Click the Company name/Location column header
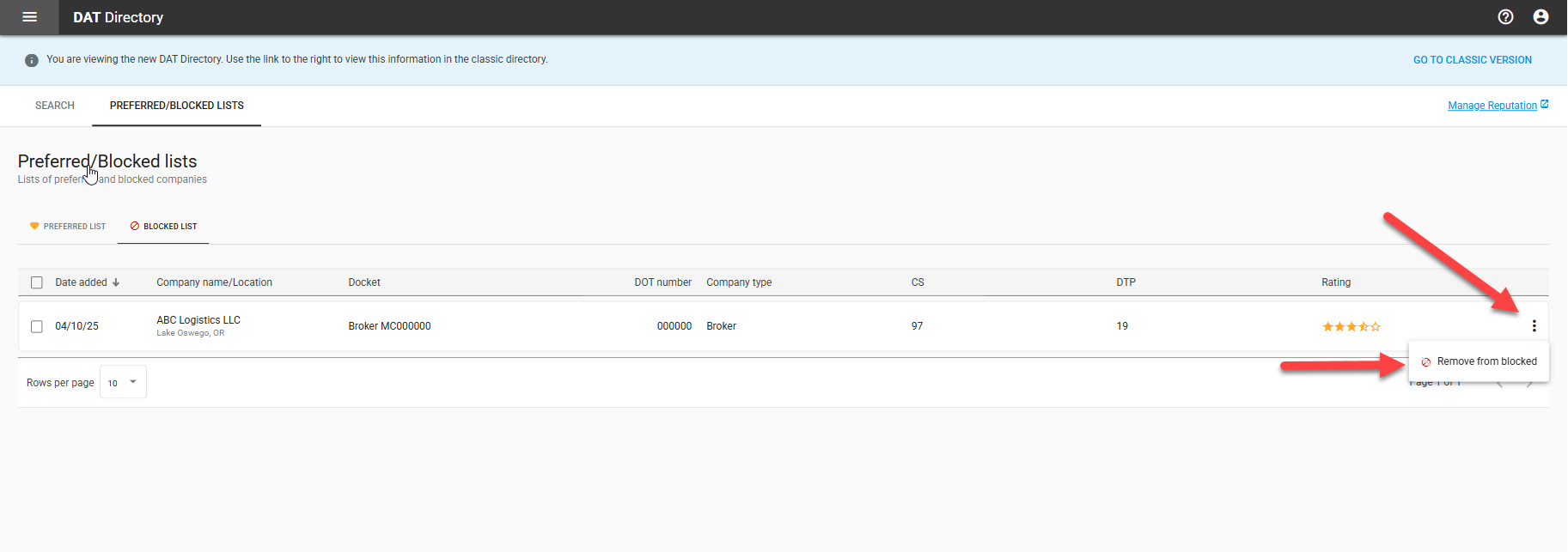Viewport: 1568px width, 552px height. pos(214,282)
